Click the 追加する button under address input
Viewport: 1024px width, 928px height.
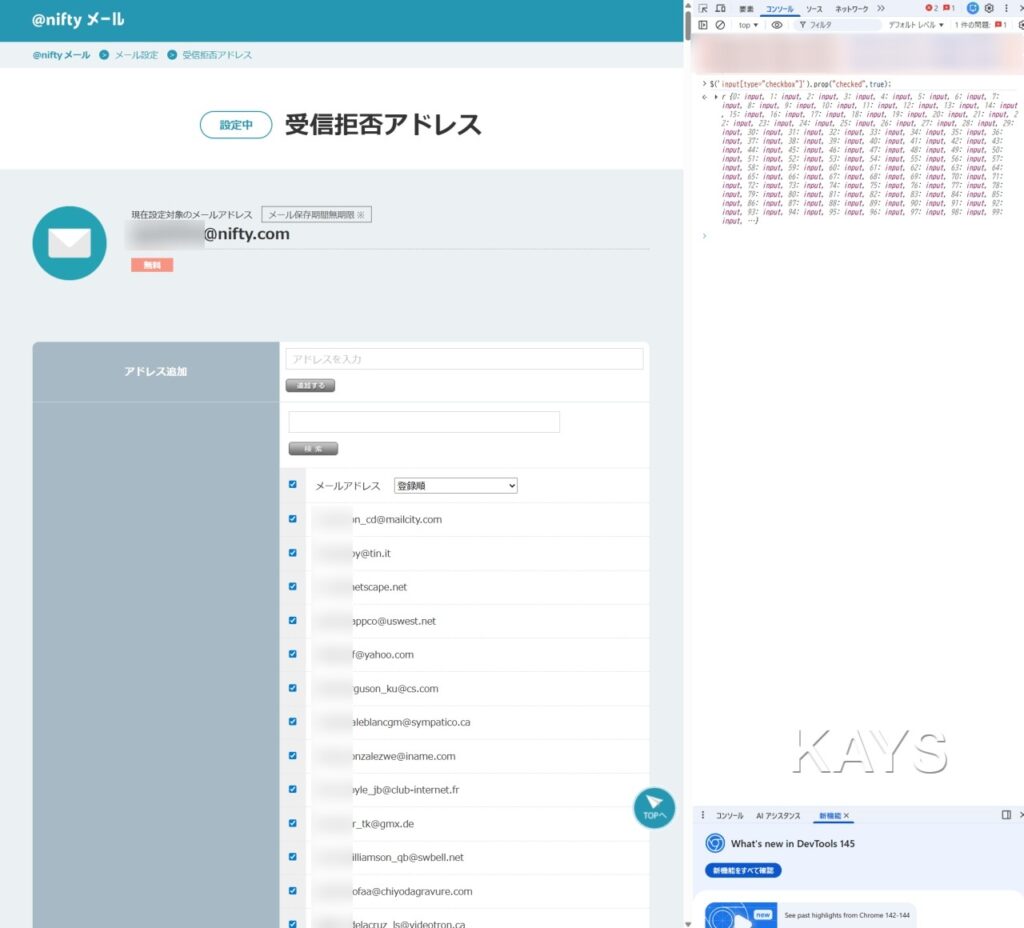310,385
